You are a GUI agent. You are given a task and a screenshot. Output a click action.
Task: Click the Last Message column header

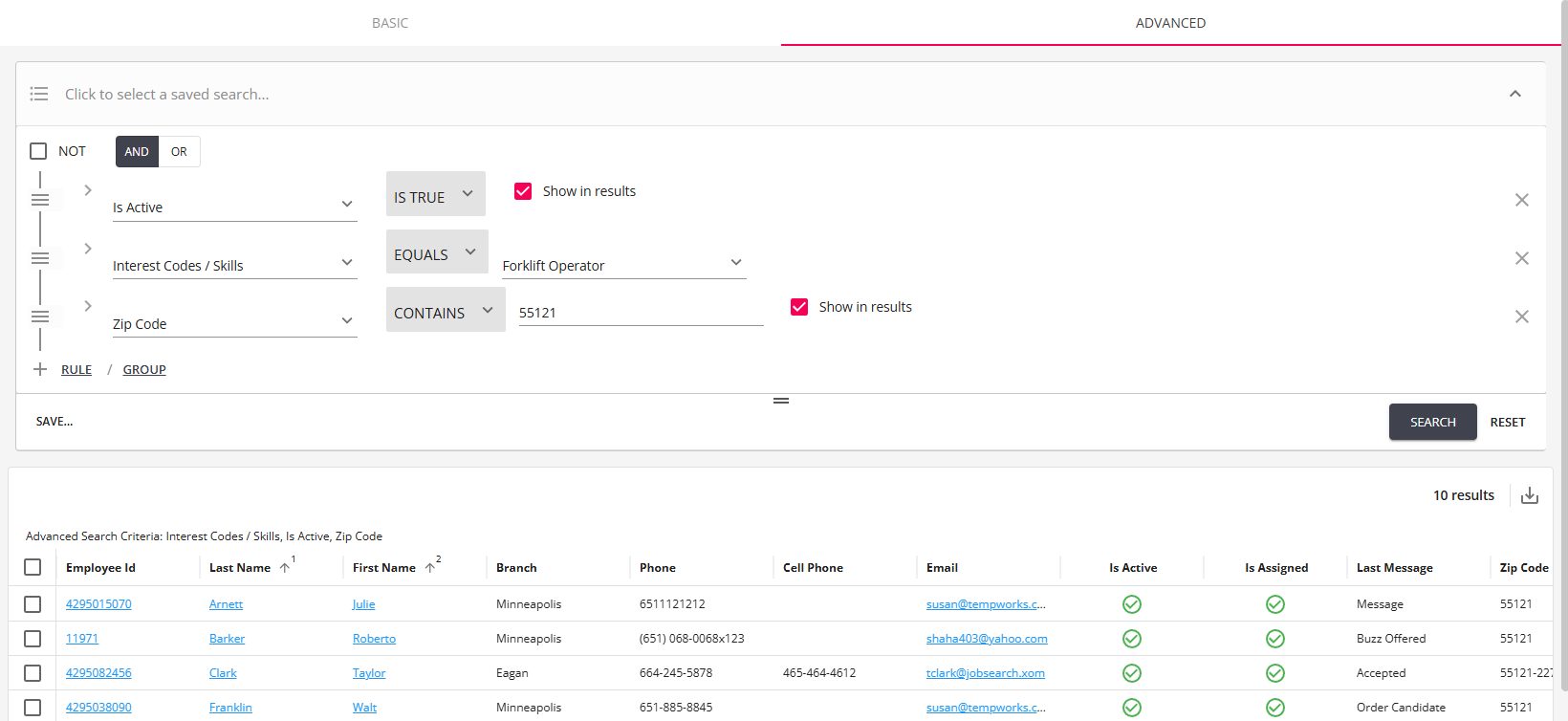pyautogui.click(x=1395, y=568)
